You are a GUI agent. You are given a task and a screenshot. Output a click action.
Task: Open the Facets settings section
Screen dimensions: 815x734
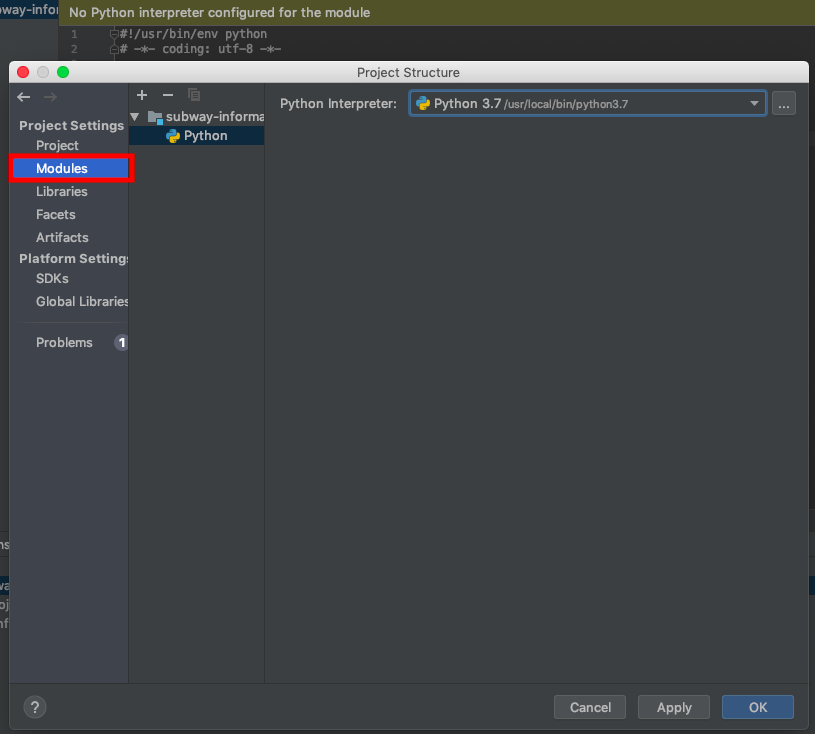click(55, 214)
